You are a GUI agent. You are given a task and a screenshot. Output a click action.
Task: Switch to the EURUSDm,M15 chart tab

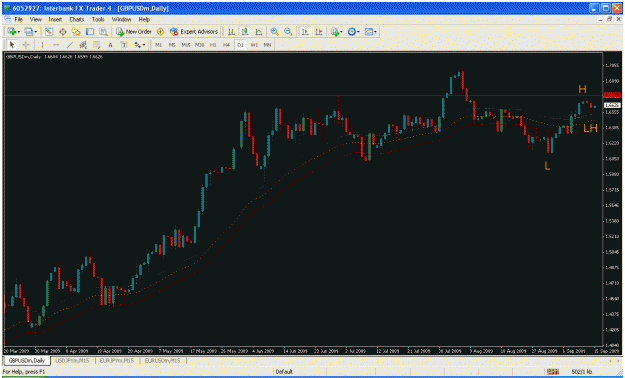coord(162,360)
